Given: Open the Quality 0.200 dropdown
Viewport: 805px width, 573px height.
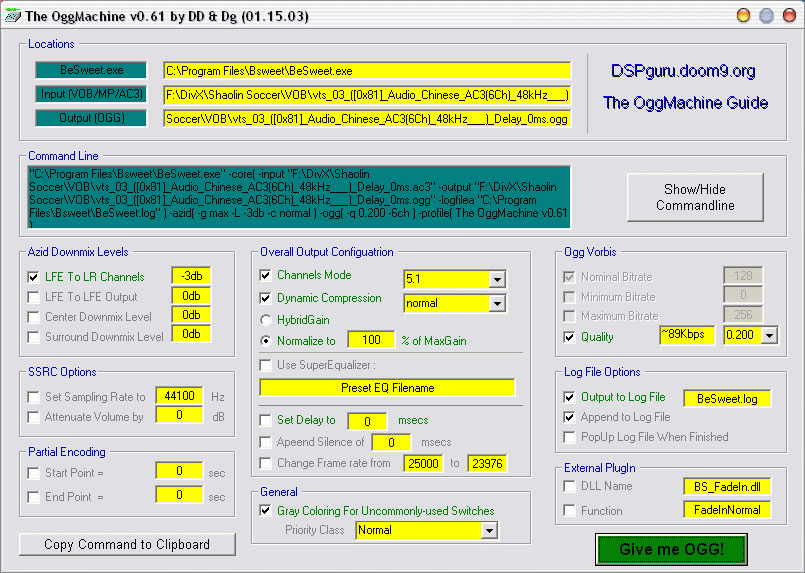Looking at the screenshot, I should [769, 335].
